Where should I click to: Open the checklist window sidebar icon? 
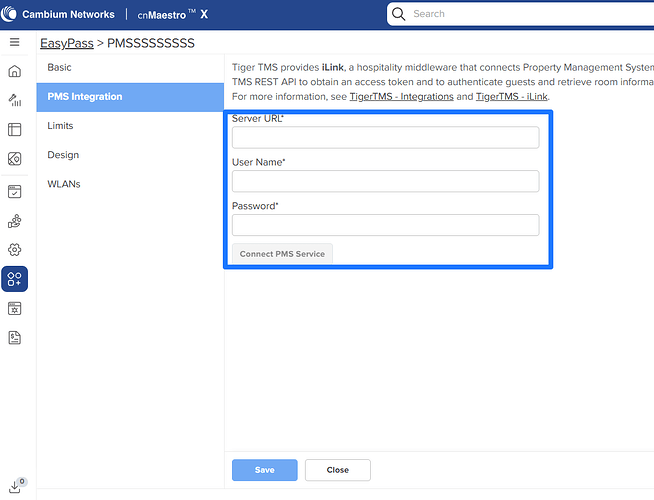(x=15, y=192)
